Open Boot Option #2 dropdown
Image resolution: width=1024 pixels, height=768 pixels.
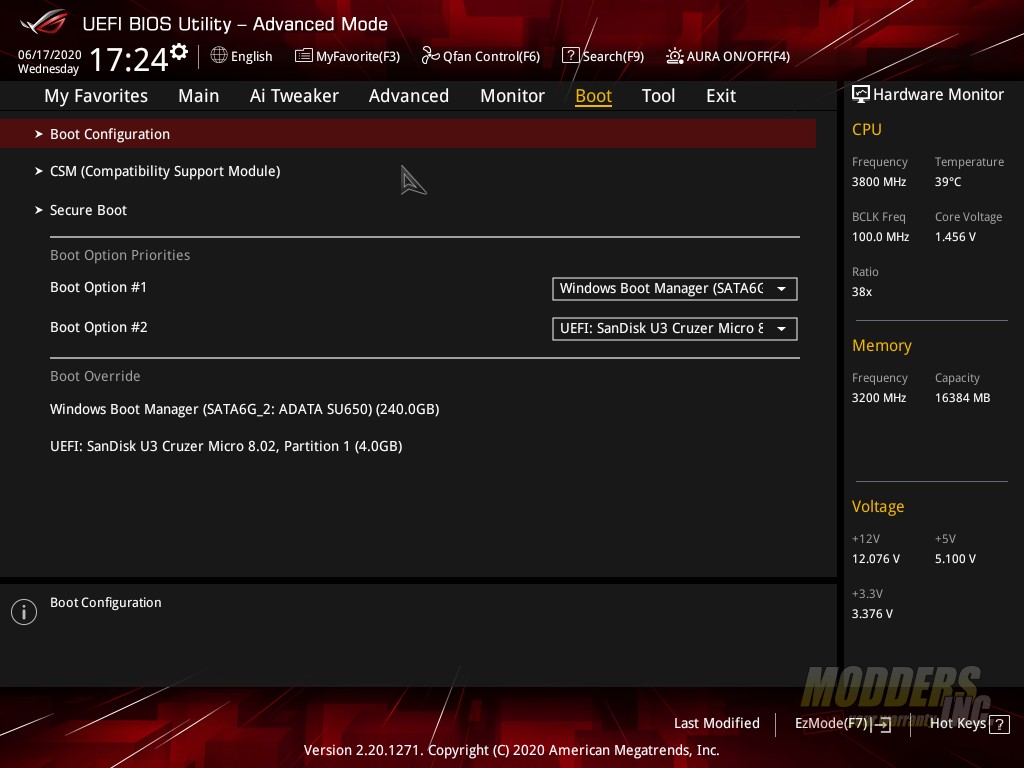click(675, 328)
